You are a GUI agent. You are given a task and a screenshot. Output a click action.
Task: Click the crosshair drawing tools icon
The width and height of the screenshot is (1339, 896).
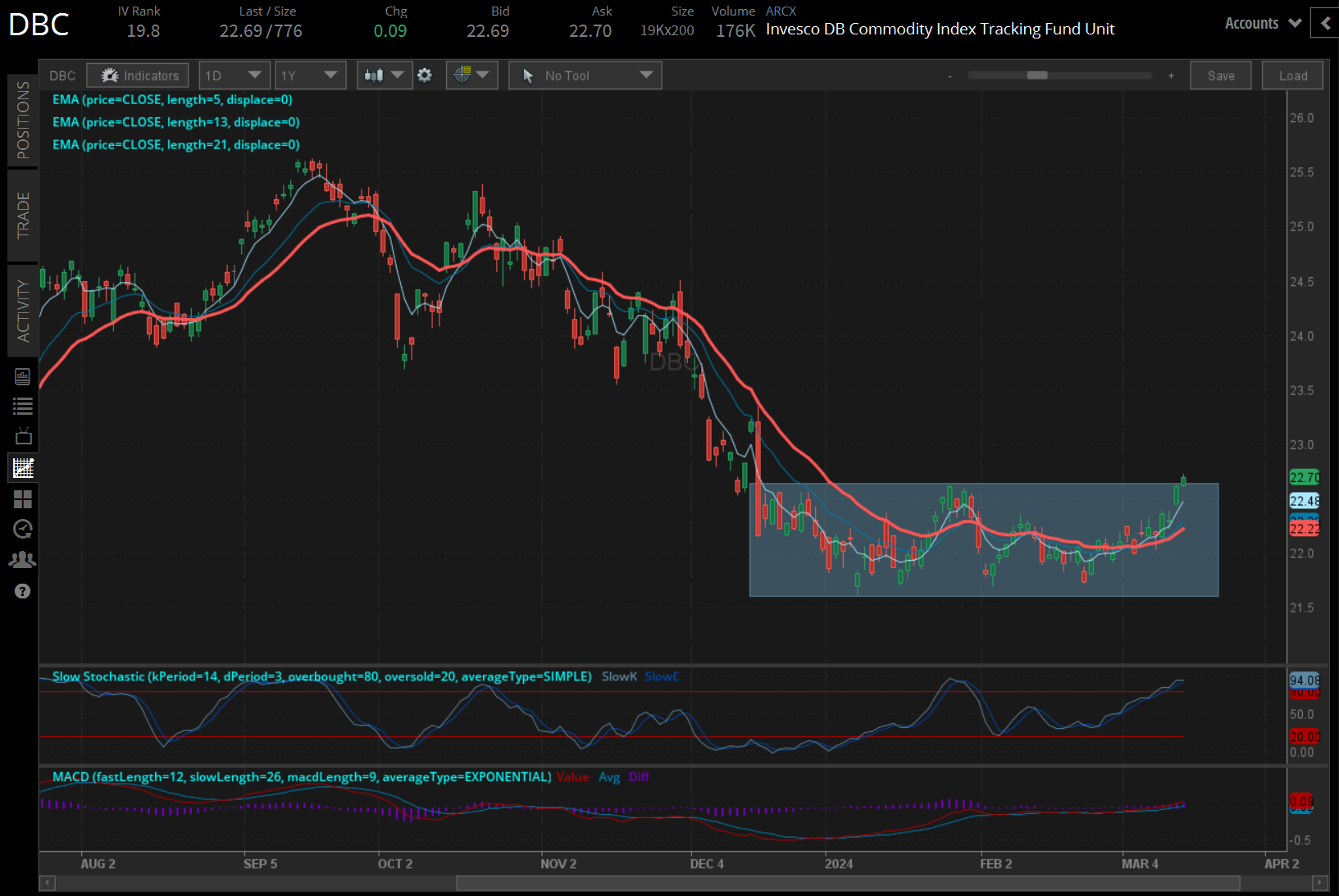[465, 75]
